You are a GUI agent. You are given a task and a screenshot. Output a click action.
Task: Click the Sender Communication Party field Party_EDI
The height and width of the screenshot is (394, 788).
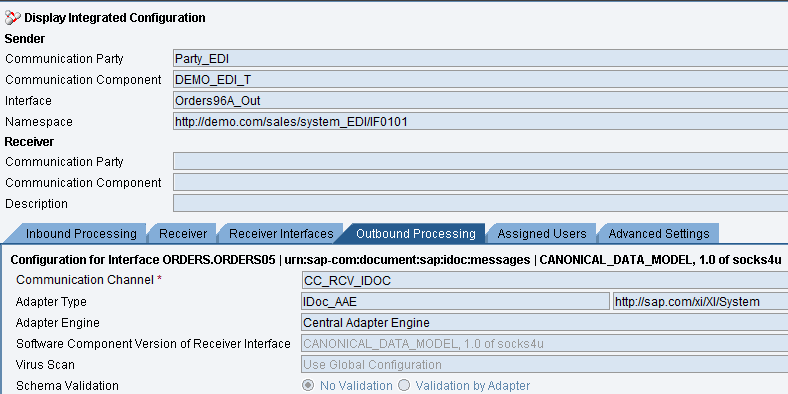(480, 59)
